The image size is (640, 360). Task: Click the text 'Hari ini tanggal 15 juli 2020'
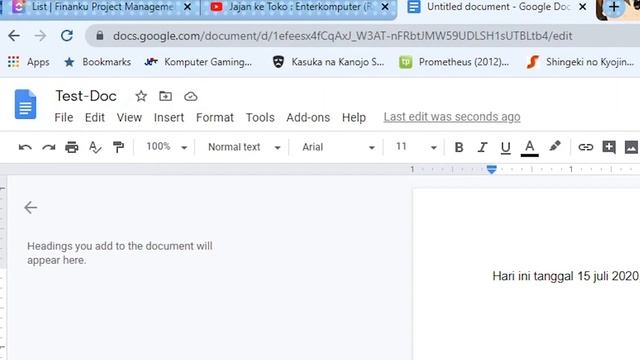[565, 276]
